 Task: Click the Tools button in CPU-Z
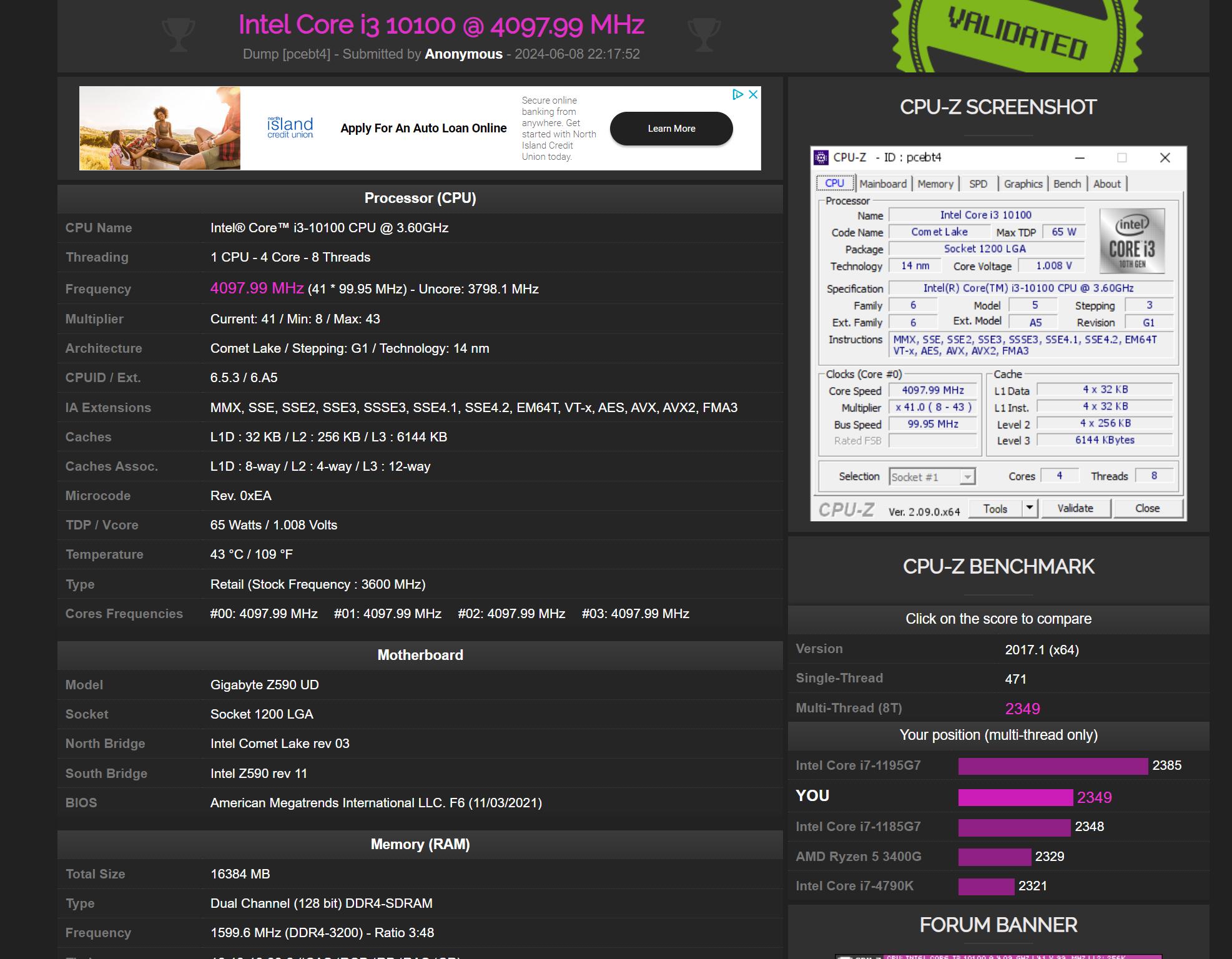995,508
